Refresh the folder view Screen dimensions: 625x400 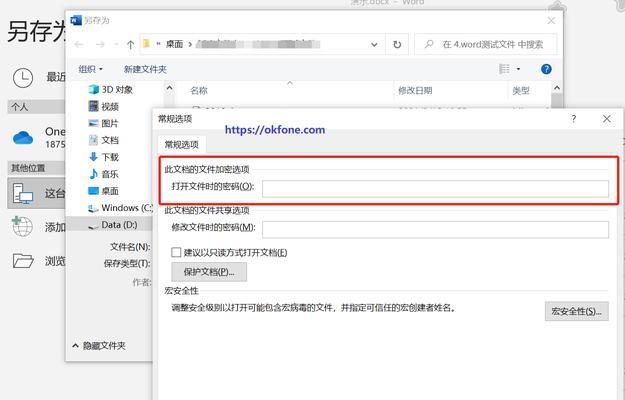(x=397, y=44)
